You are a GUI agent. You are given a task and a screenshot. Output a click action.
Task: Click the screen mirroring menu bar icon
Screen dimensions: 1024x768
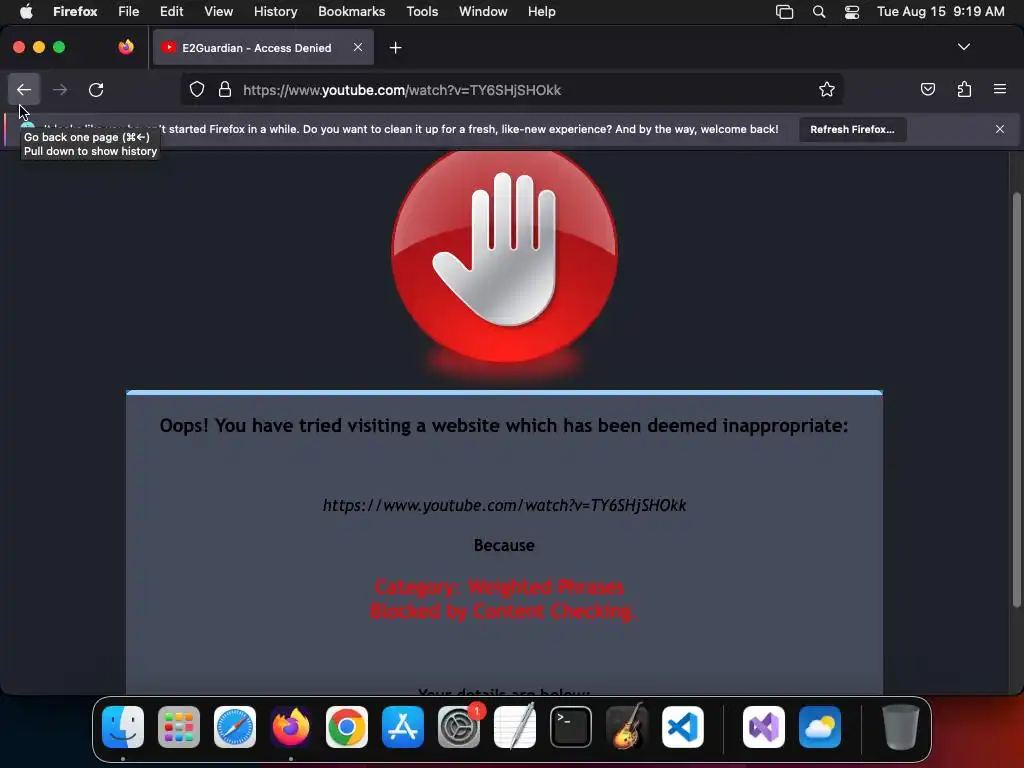click(784, 12)
